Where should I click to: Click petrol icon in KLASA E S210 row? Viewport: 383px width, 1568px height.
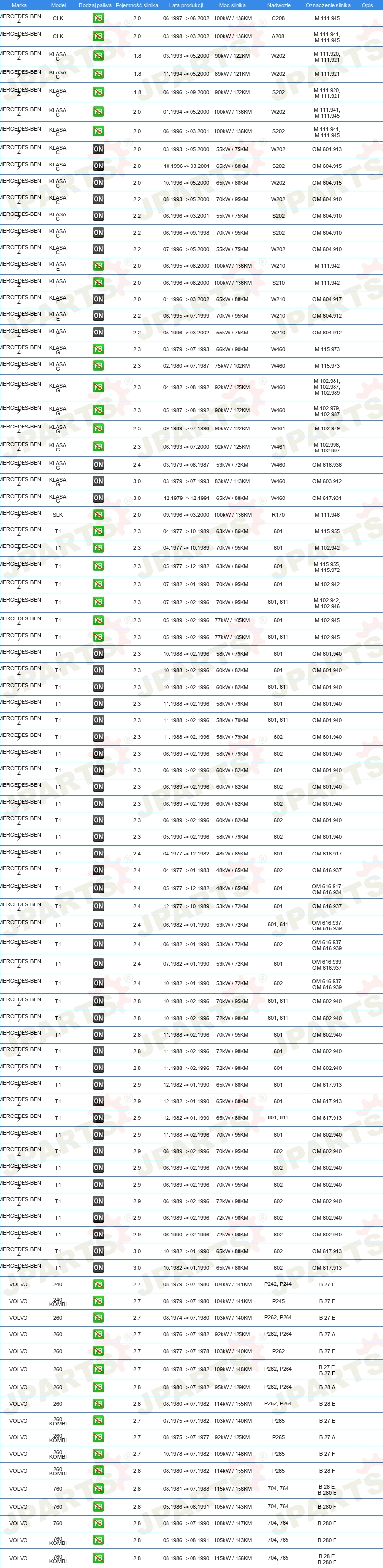(98, 283)
